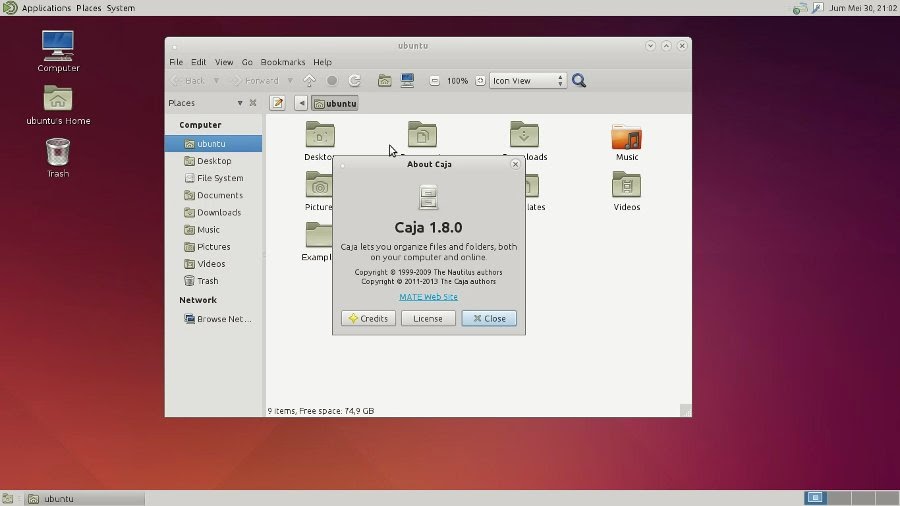Open Icon View mode dropdown
Screen dimensions: 900x506
point(528,81)
